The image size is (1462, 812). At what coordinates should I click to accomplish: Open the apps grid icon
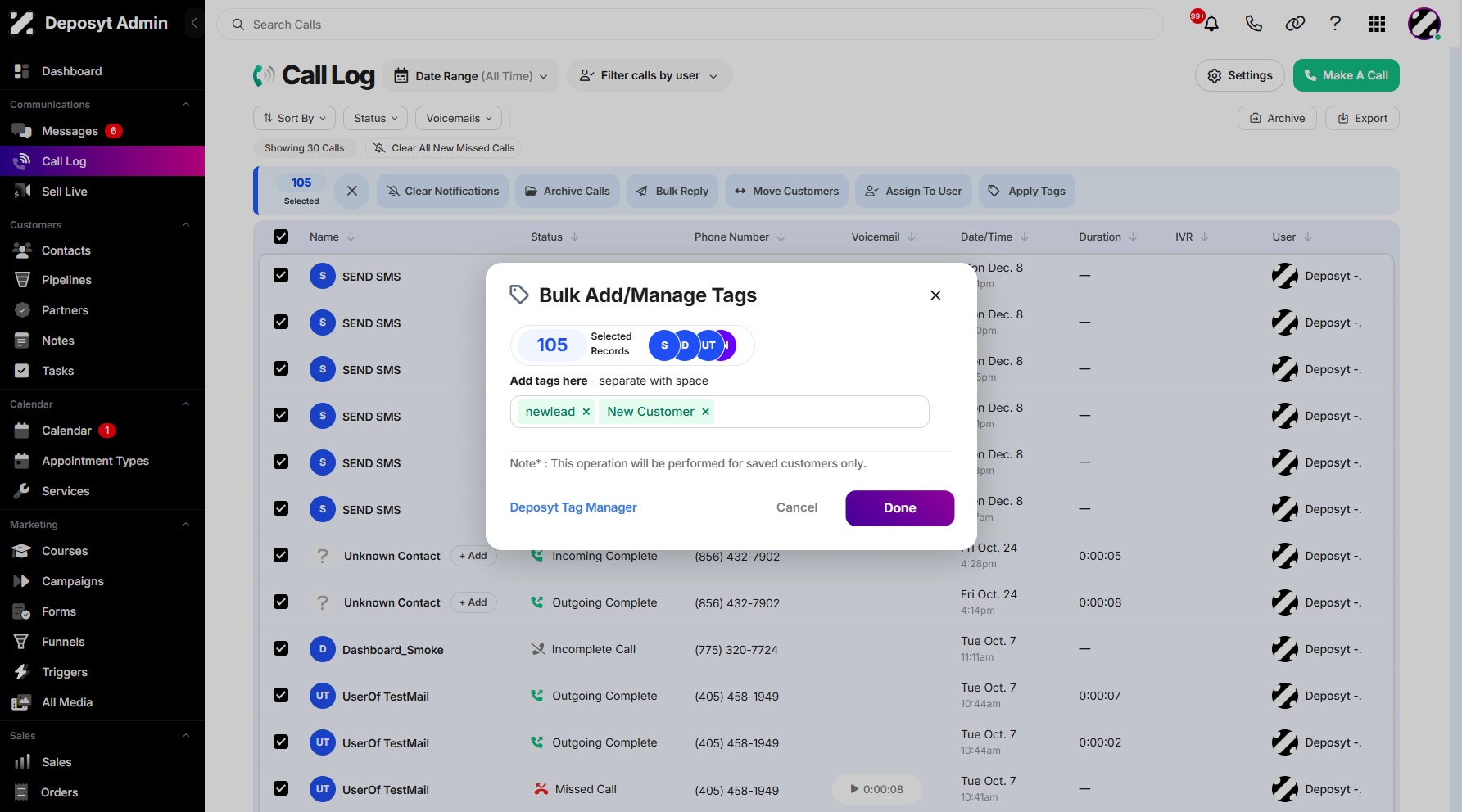click(1377, 24)
